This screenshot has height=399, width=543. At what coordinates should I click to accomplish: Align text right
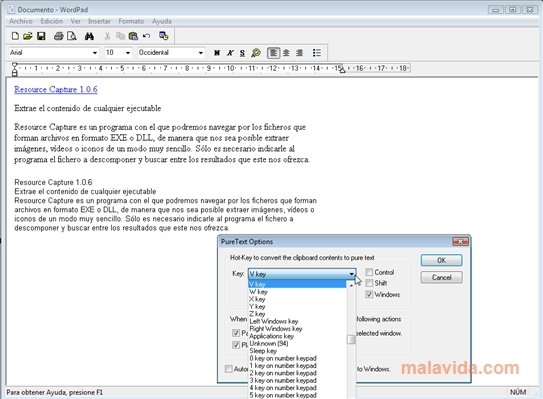point(300,53)
